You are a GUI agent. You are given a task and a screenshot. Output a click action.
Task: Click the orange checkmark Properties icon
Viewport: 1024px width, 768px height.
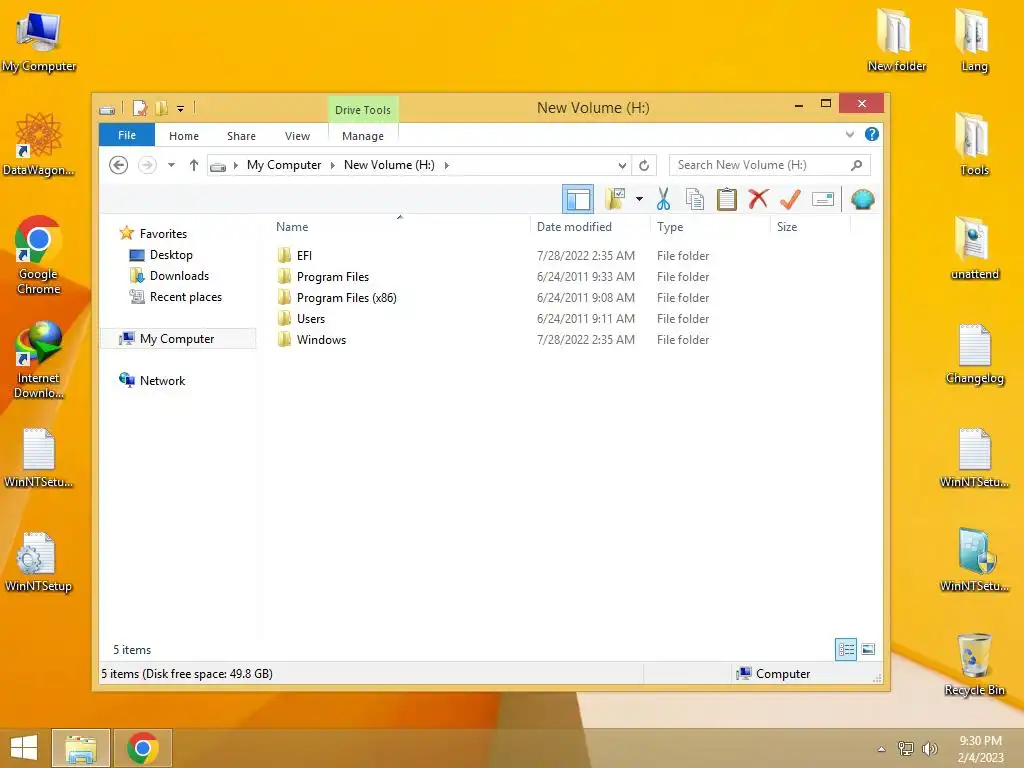coord(790,199)
